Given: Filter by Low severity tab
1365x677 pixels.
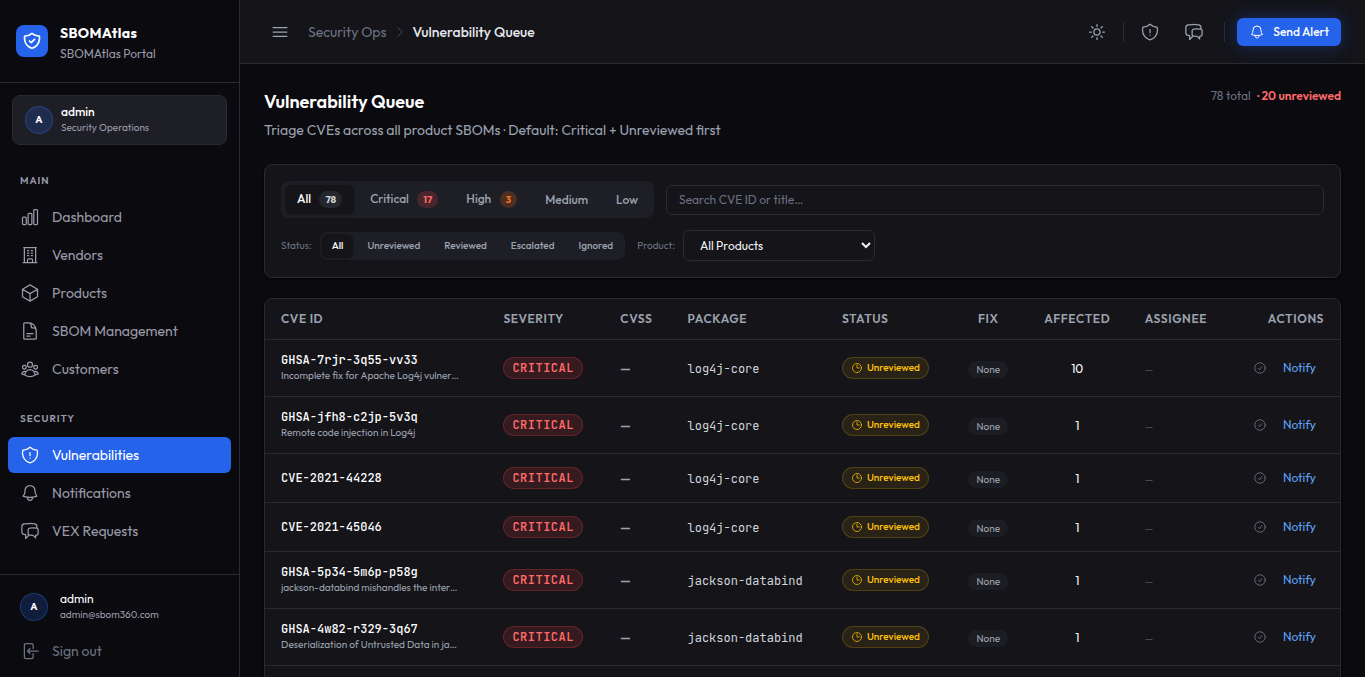Looking at the screenshot, I should pyautogui.click(x=627, y=200).
